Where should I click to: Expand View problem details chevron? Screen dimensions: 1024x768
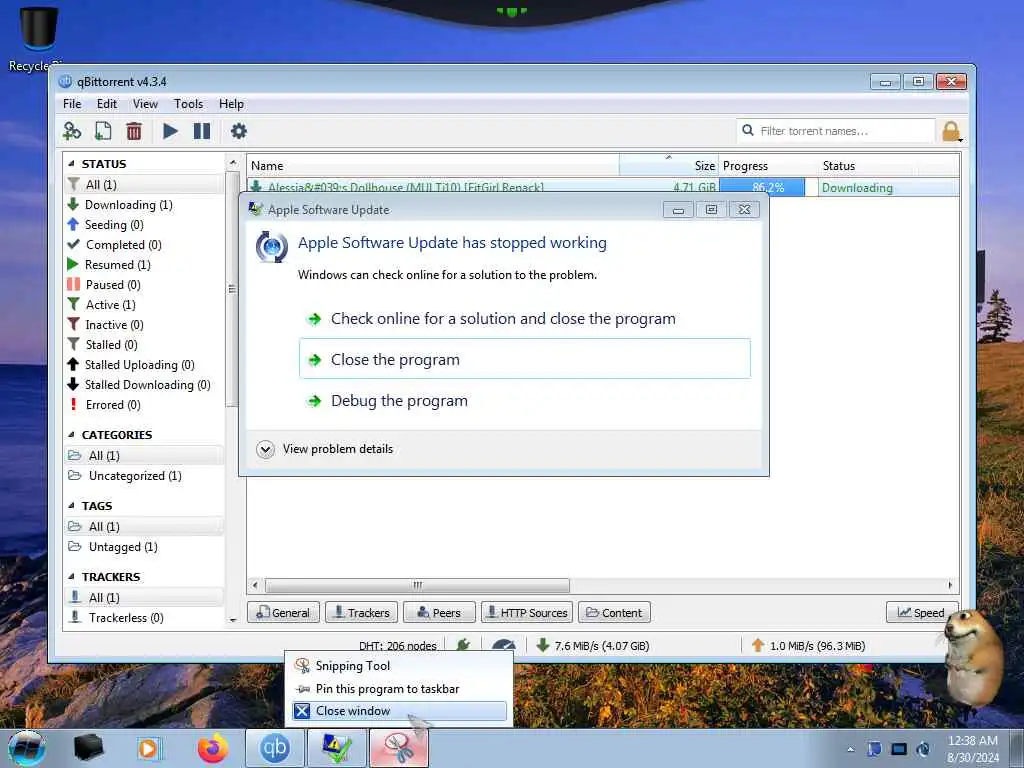[x=265, y=449]
